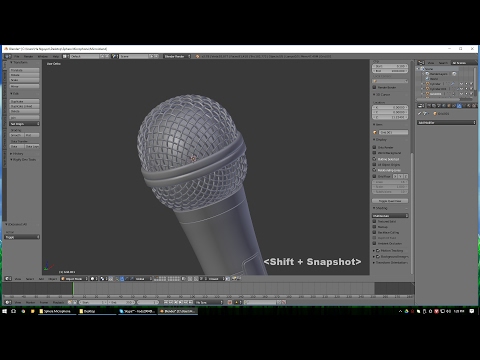Click the Modifiers wrench tab icon
This screenshot has width=480, height=360.
tap(459, 106)
